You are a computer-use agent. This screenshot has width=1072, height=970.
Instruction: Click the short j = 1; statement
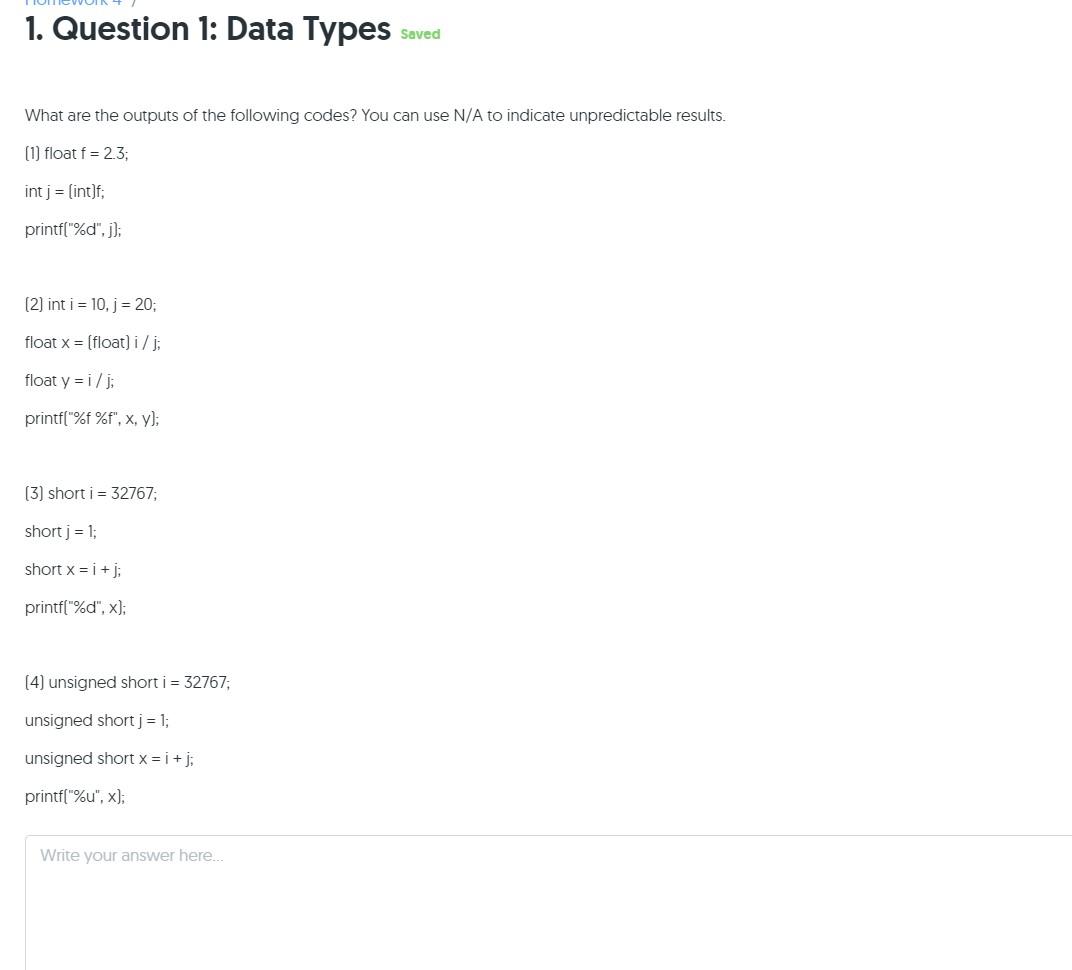click(x=60, y=531)
